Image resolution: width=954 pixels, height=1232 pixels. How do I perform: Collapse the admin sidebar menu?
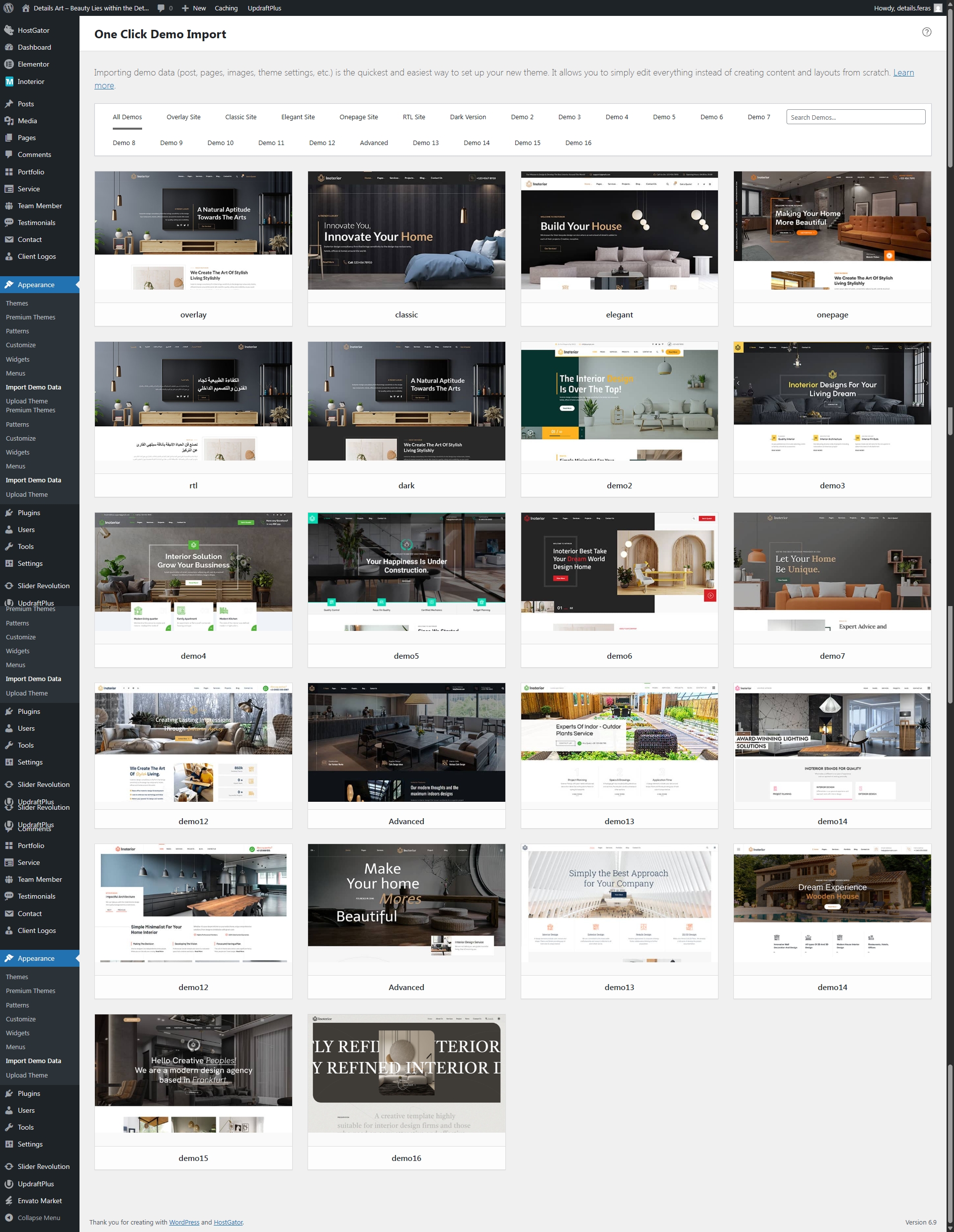pyautogui.click(x=38, y=1217)
